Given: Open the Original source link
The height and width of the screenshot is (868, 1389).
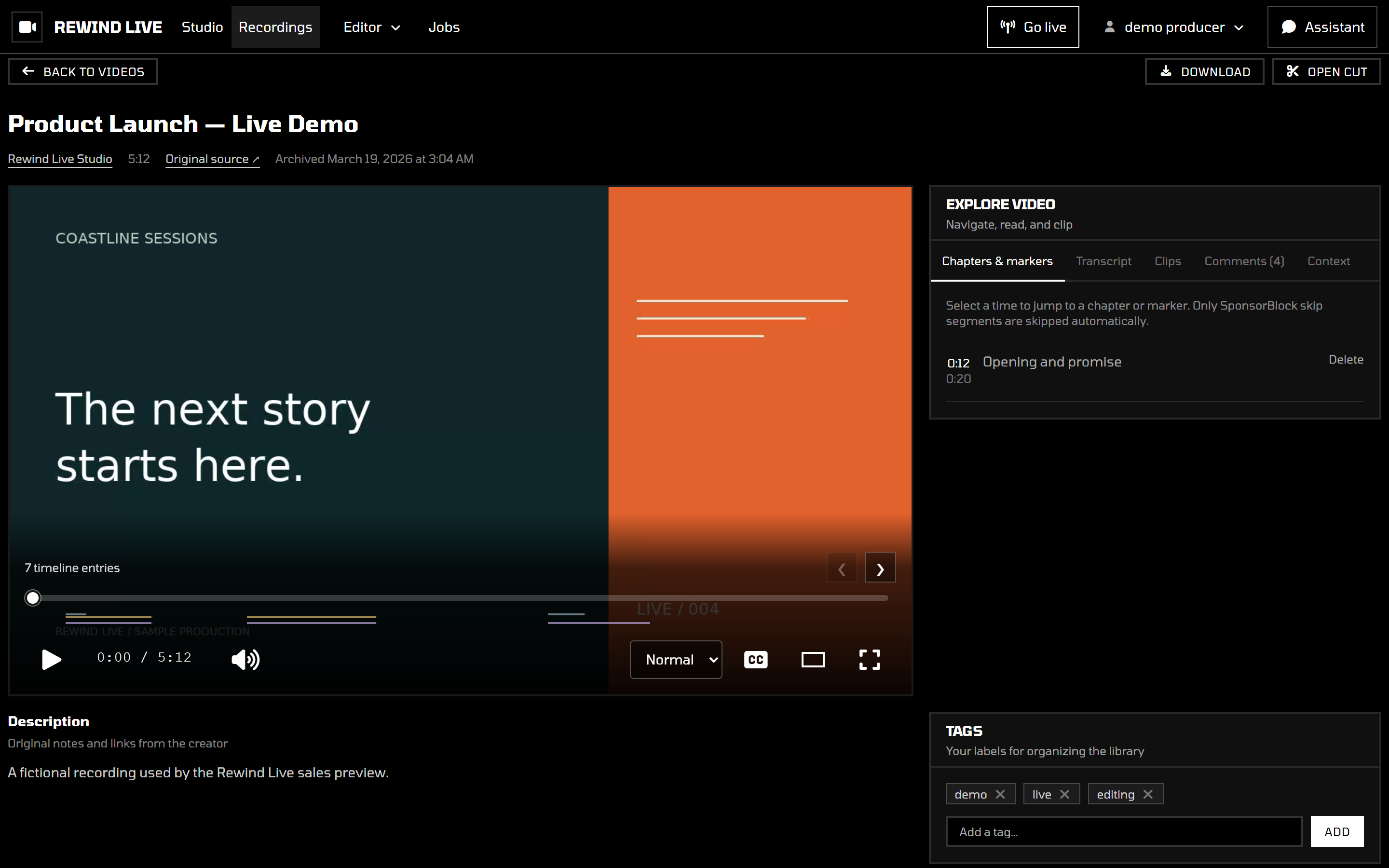Looking at the screenshot, I should pos(212,159).
